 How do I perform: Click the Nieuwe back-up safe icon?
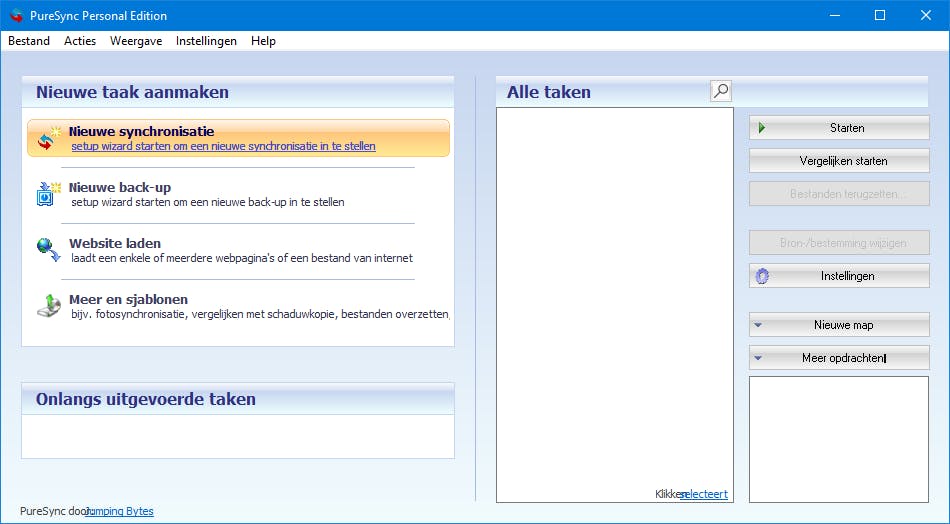(x=48, y=194)
